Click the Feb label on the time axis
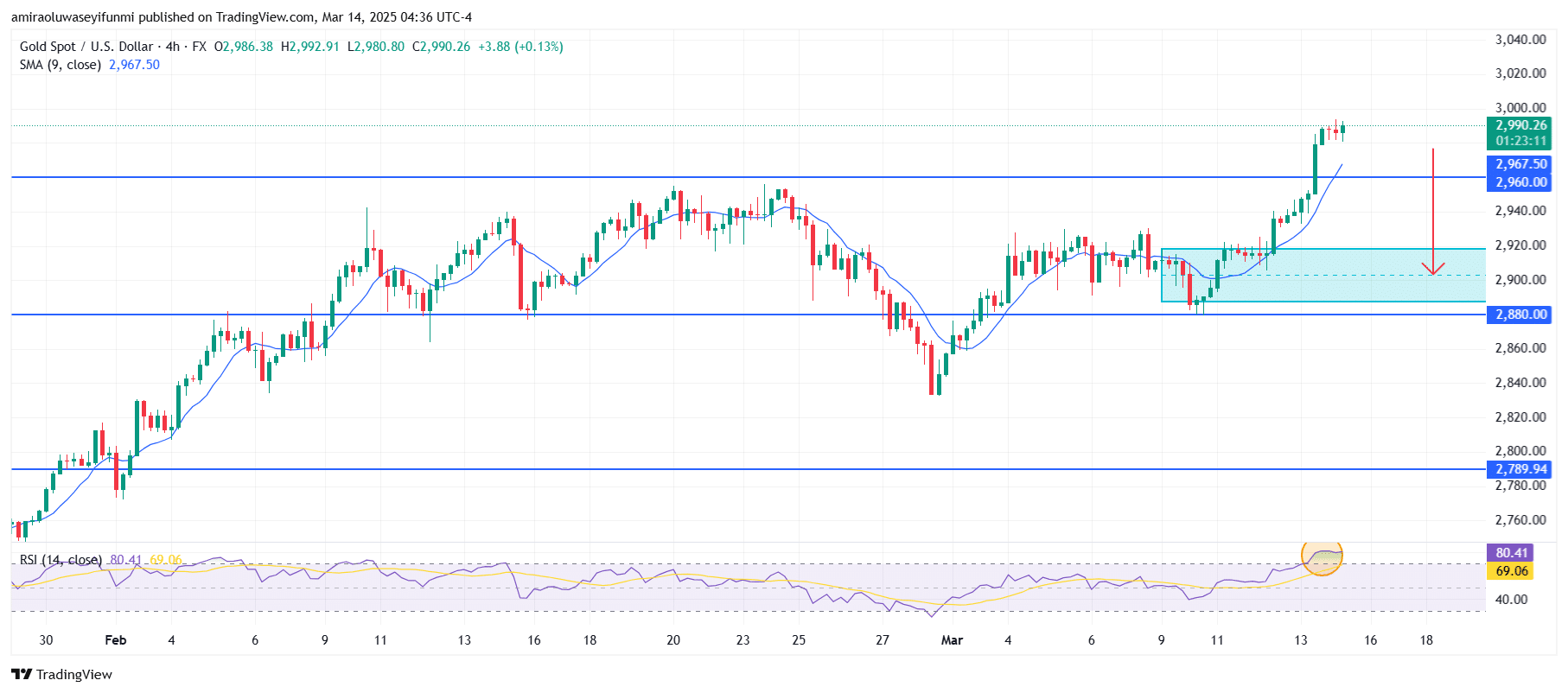 point(115,640)
